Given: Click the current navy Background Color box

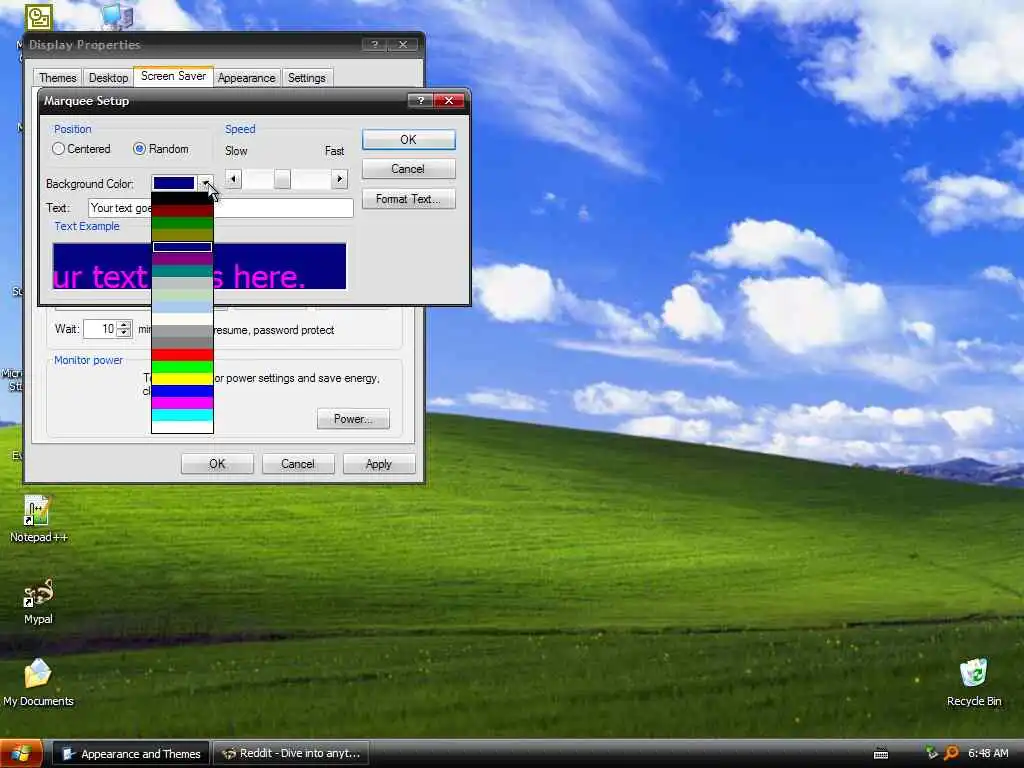Looking at the screenshot, I should tap(174, 183).
